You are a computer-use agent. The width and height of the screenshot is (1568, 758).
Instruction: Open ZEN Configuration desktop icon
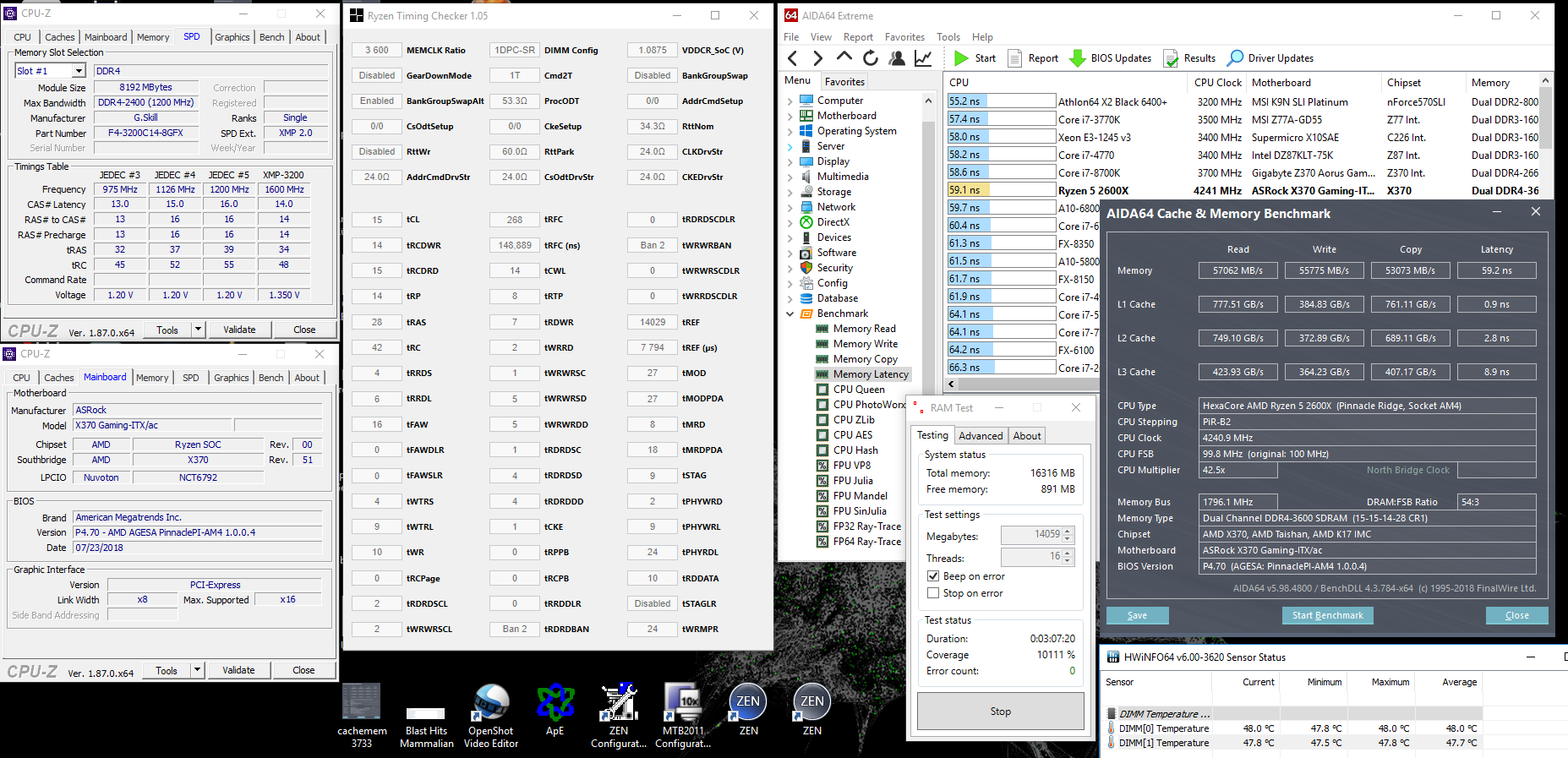(619, 715)
